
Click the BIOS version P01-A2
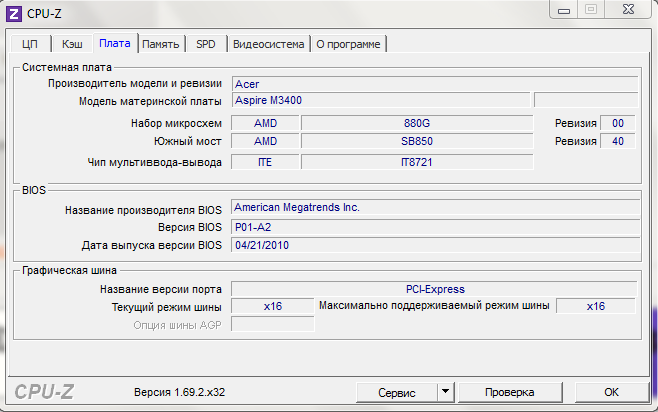(x=435, y=227)
